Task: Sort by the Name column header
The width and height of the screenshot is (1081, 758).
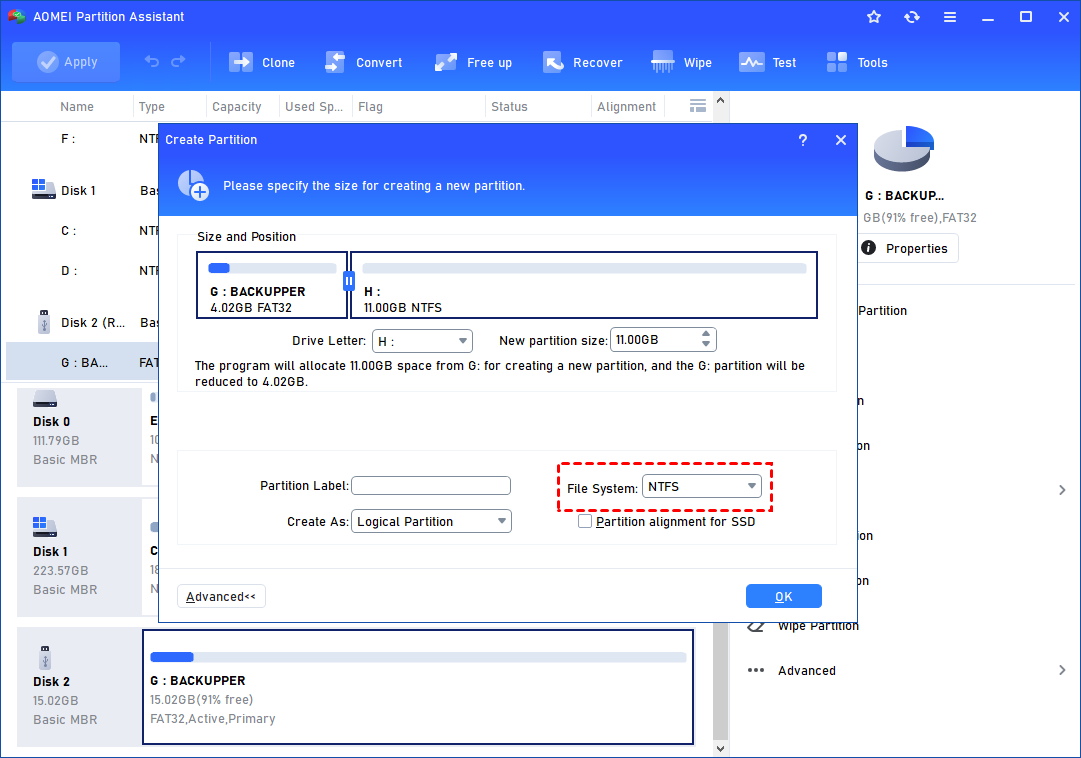Action: click(x=77, y=107)
